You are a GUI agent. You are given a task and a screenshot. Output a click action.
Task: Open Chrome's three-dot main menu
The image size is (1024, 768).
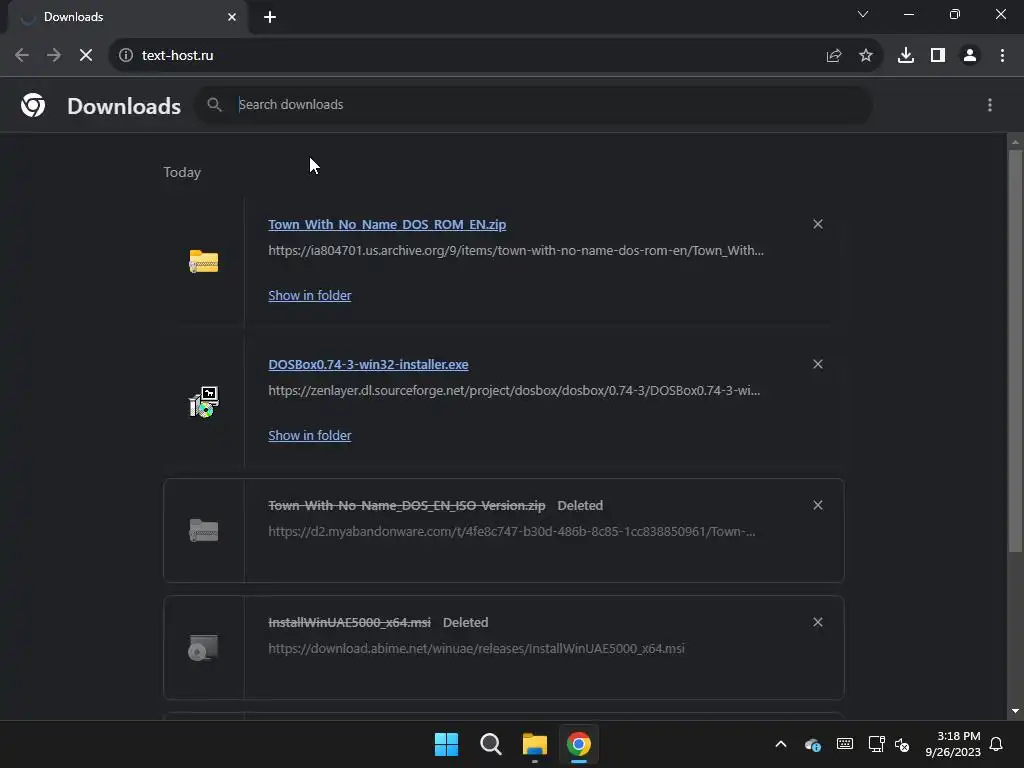point(1002,56)
